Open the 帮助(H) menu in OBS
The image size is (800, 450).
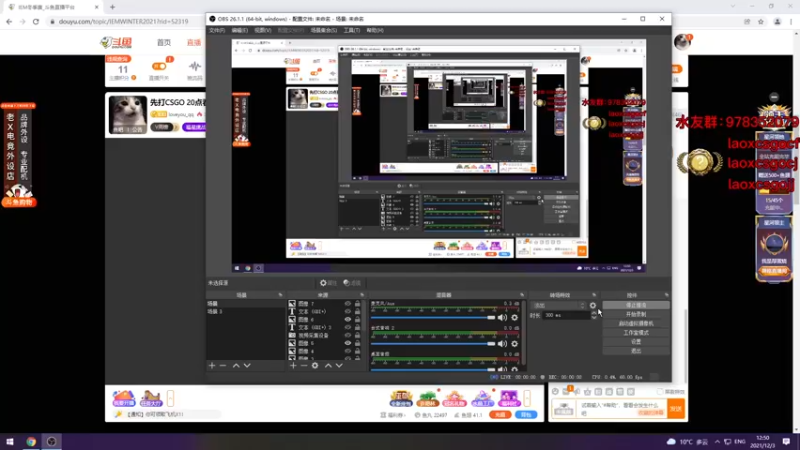pyautogui.click(x=374, y=31)
